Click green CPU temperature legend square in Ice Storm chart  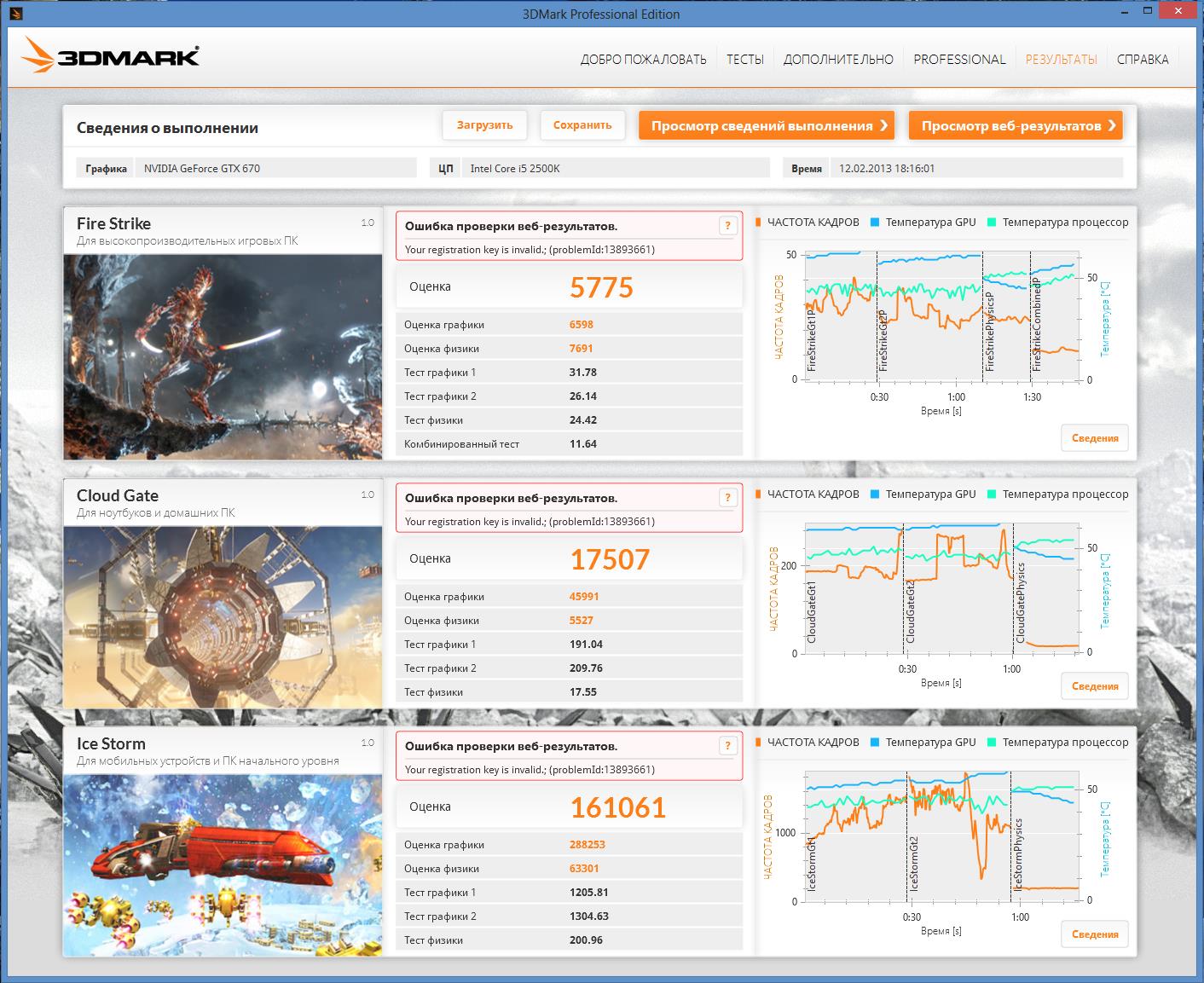(992, 743)
